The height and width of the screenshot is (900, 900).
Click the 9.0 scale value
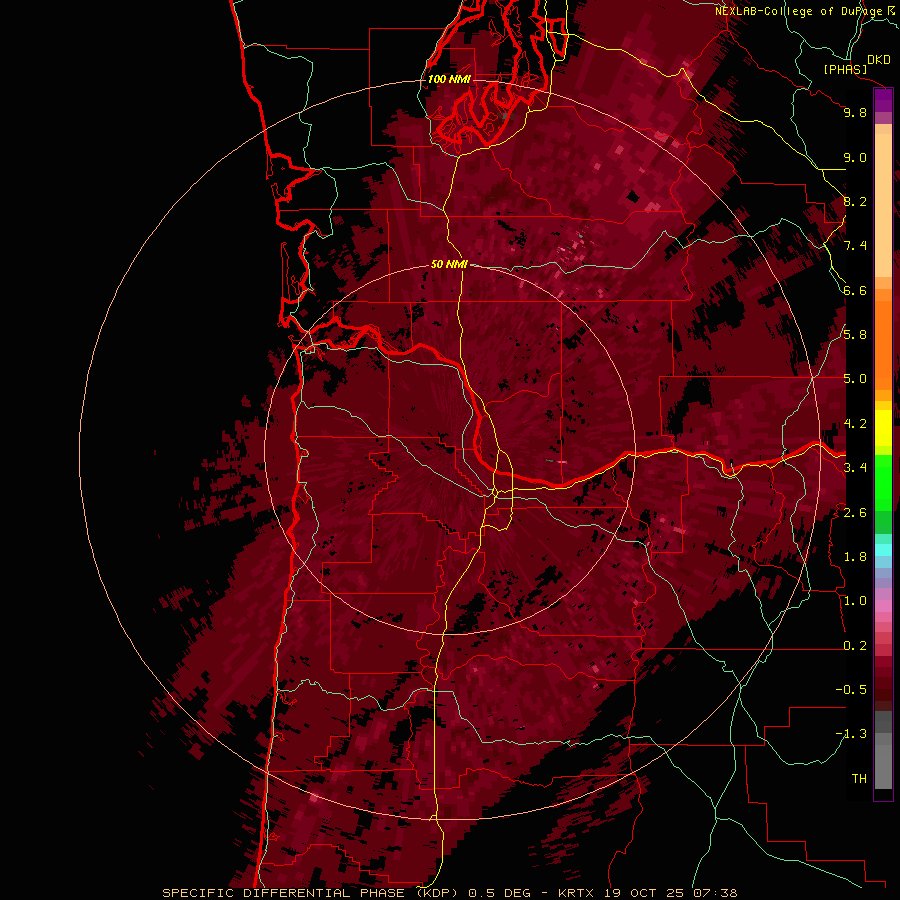coord(855,157)
